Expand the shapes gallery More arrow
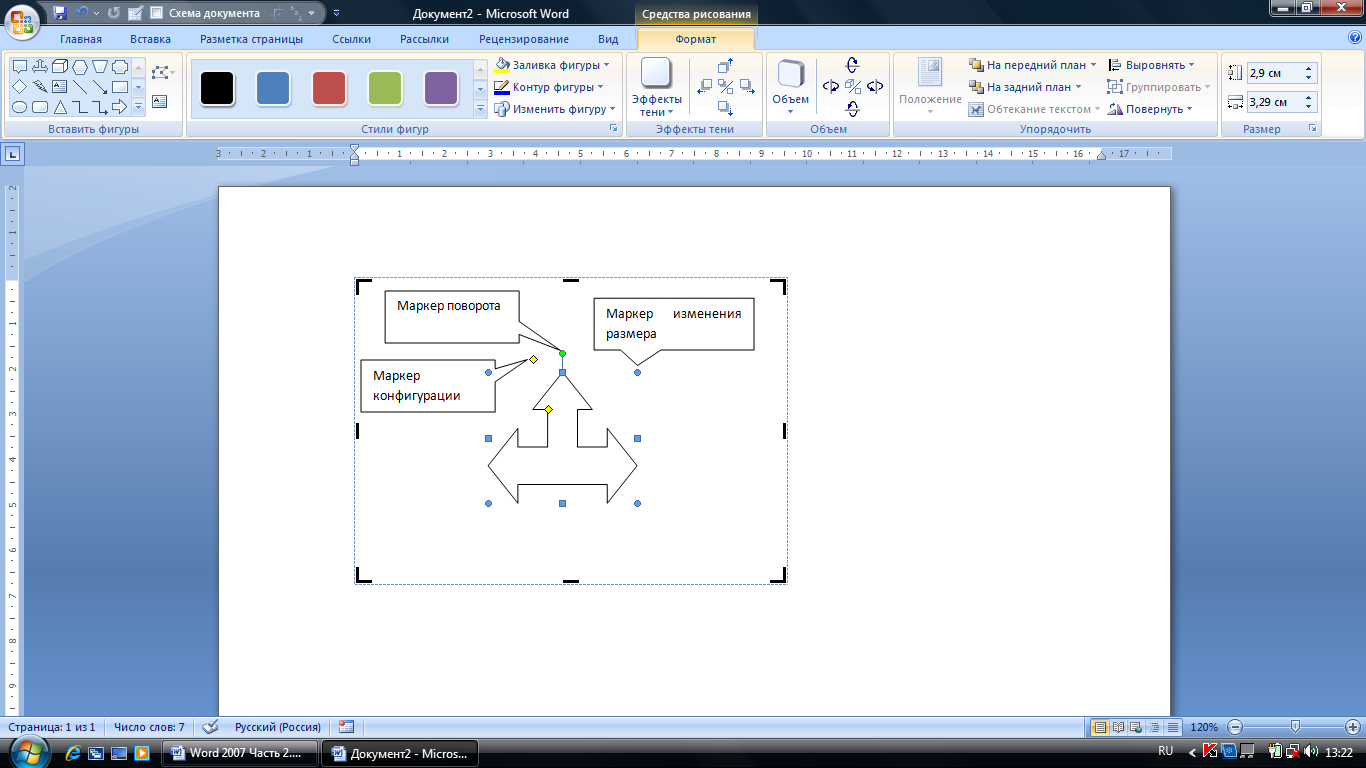Viewport: 1366px width, 768px height. tap(138, 107)
